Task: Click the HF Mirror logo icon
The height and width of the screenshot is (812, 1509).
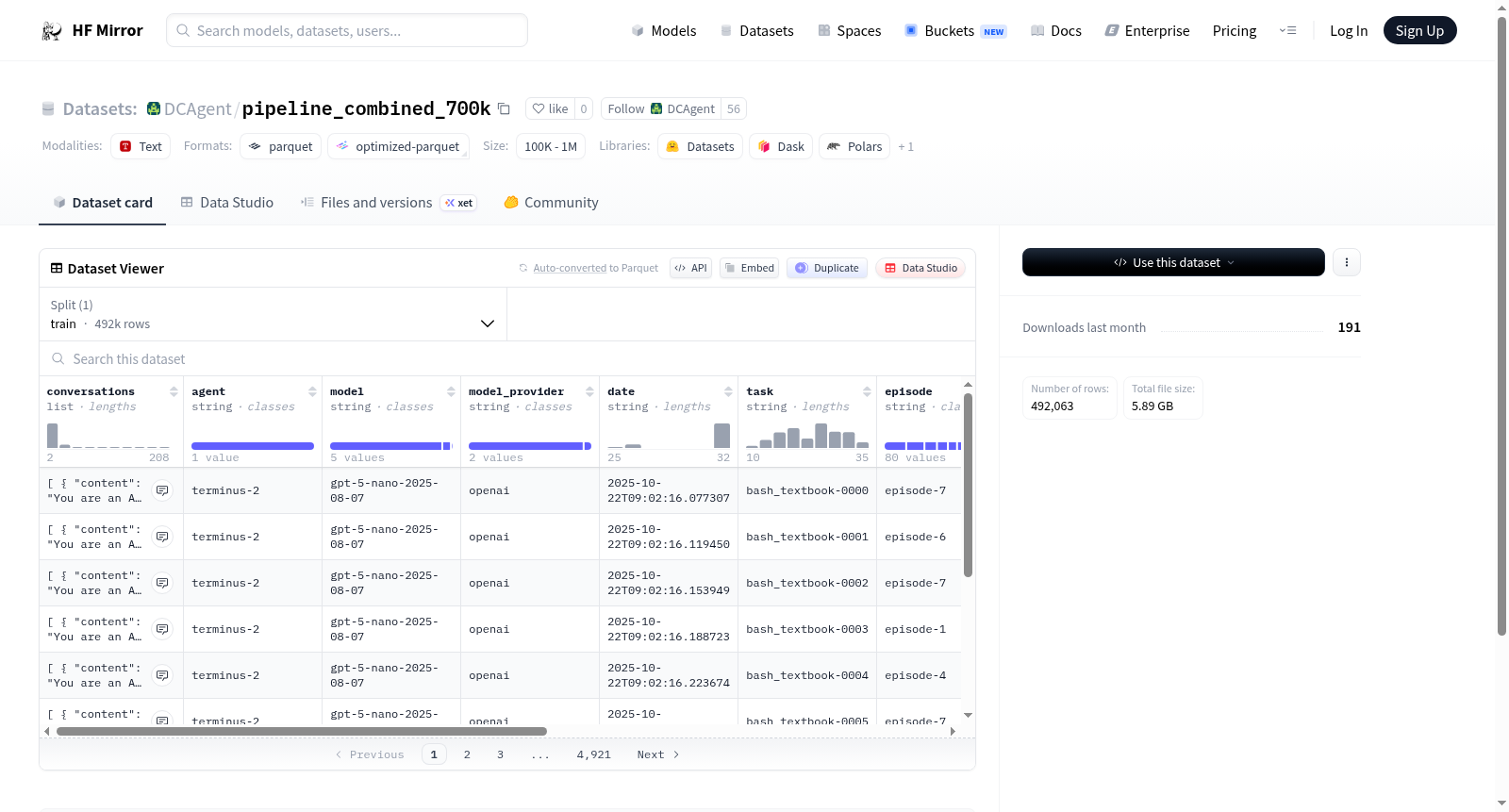Action: (52, 31)
